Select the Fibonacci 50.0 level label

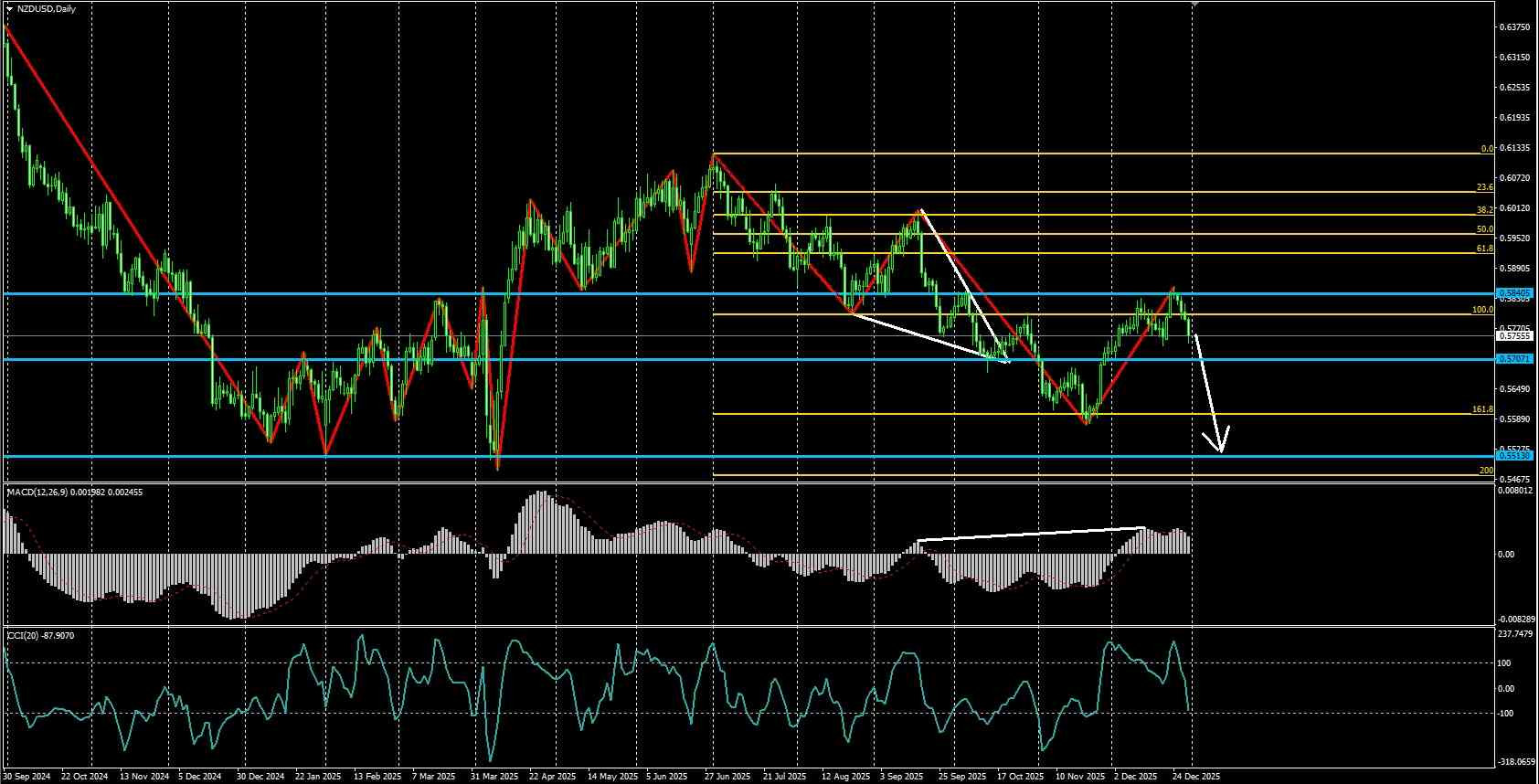(1485, 229)
